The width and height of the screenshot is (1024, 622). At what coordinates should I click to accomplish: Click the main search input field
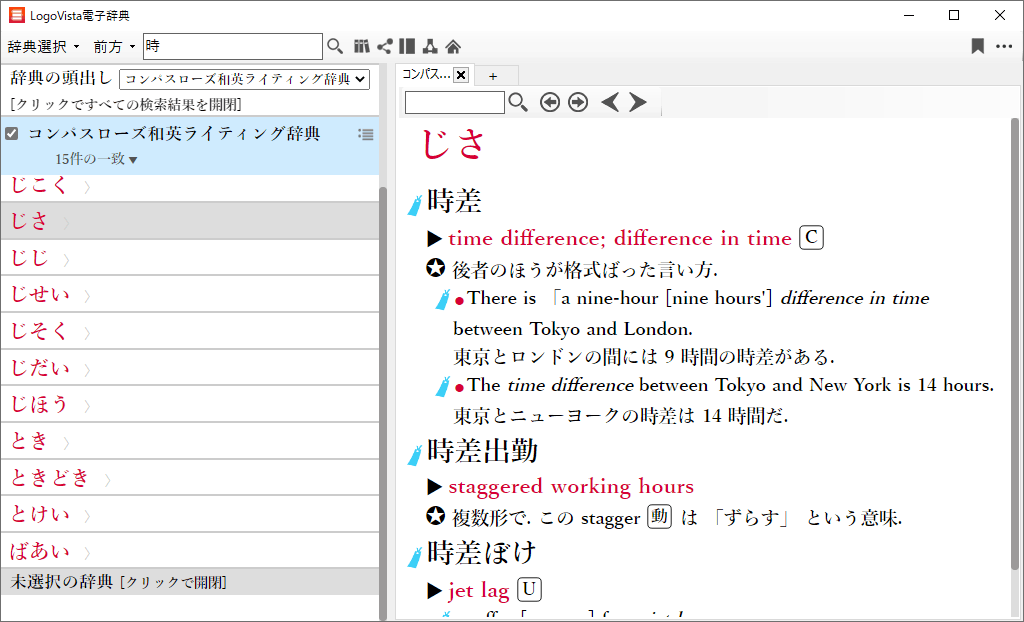[232, 46]
